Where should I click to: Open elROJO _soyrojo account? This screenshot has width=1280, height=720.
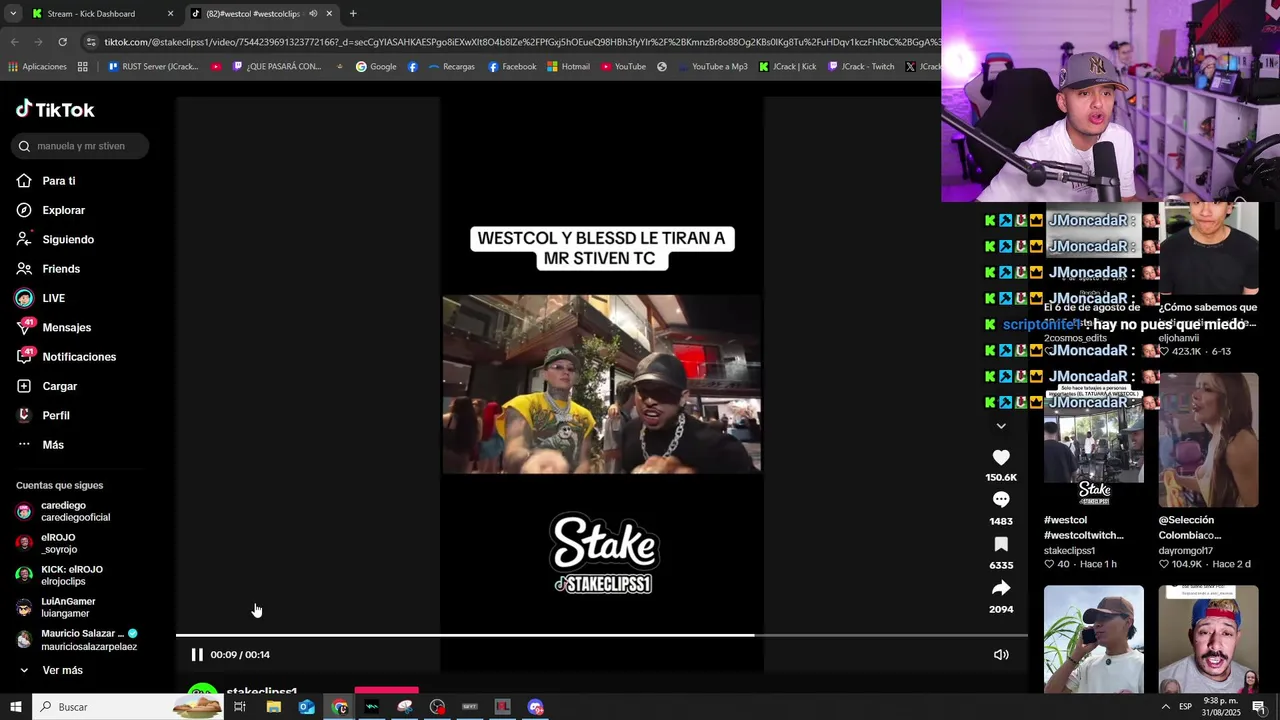coord(58,543)
